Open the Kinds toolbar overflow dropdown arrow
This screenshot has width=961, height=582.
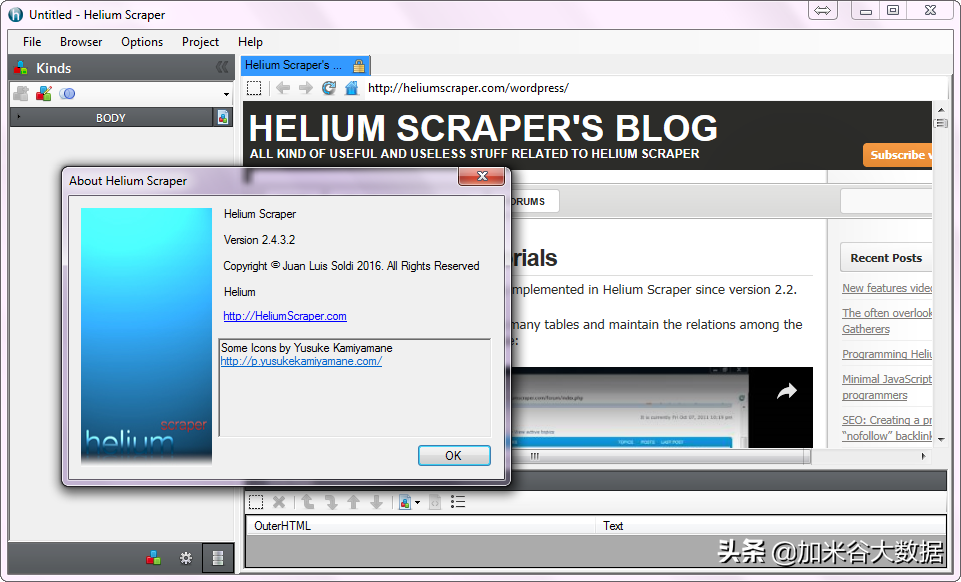[x=226, y=94]
